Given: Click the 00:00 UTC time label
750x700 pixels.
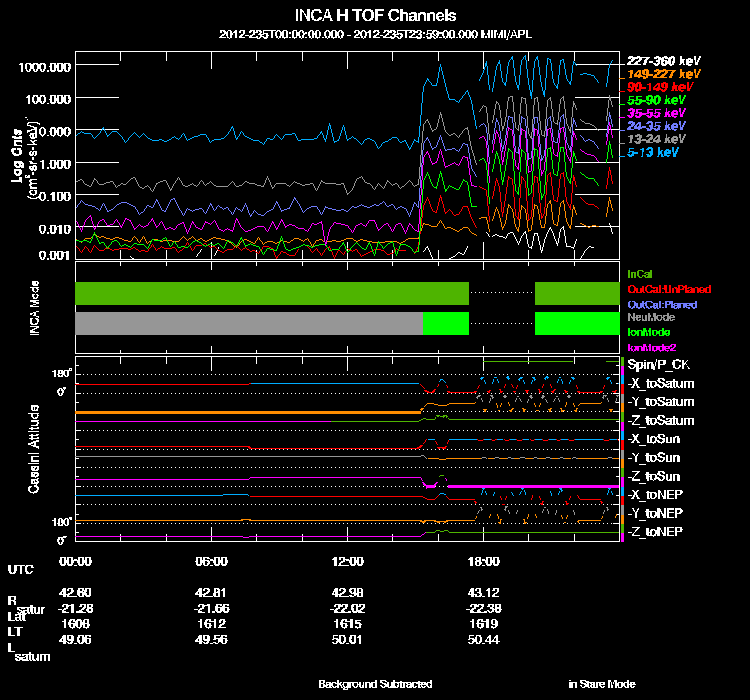Looking at the screenshot, I should (x=75, y=561).
